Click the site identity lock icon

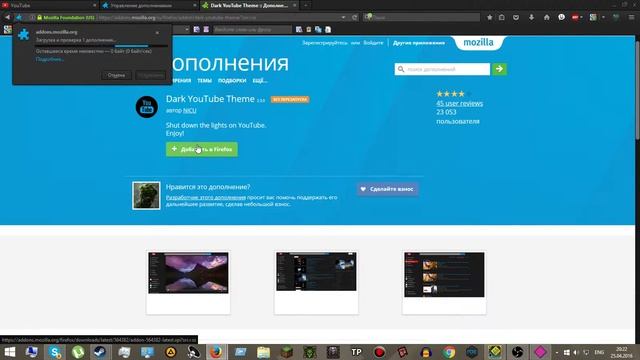[40, 18]
